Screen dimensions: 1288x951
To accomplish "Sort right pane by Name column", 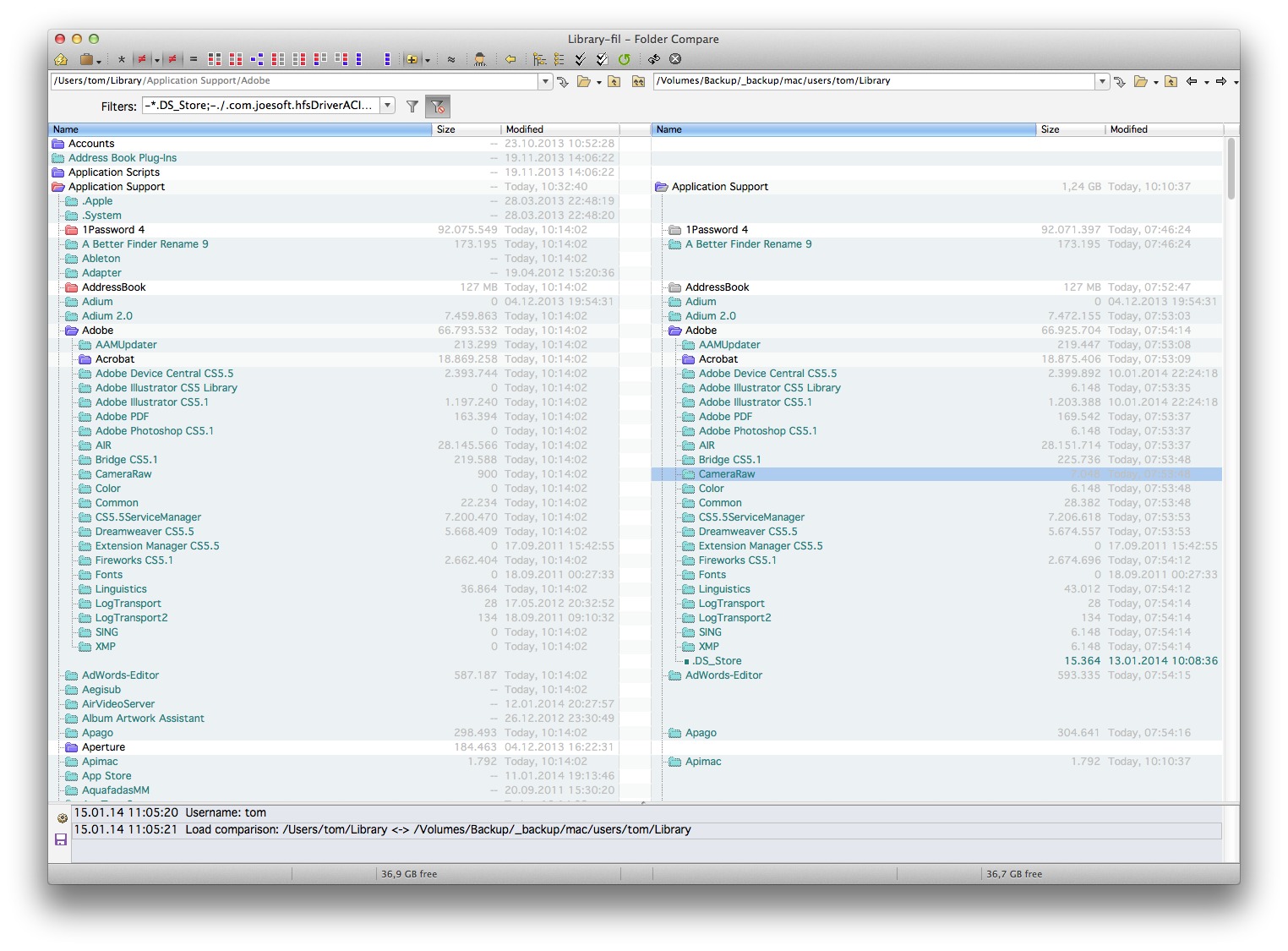I will click(844, 129).
